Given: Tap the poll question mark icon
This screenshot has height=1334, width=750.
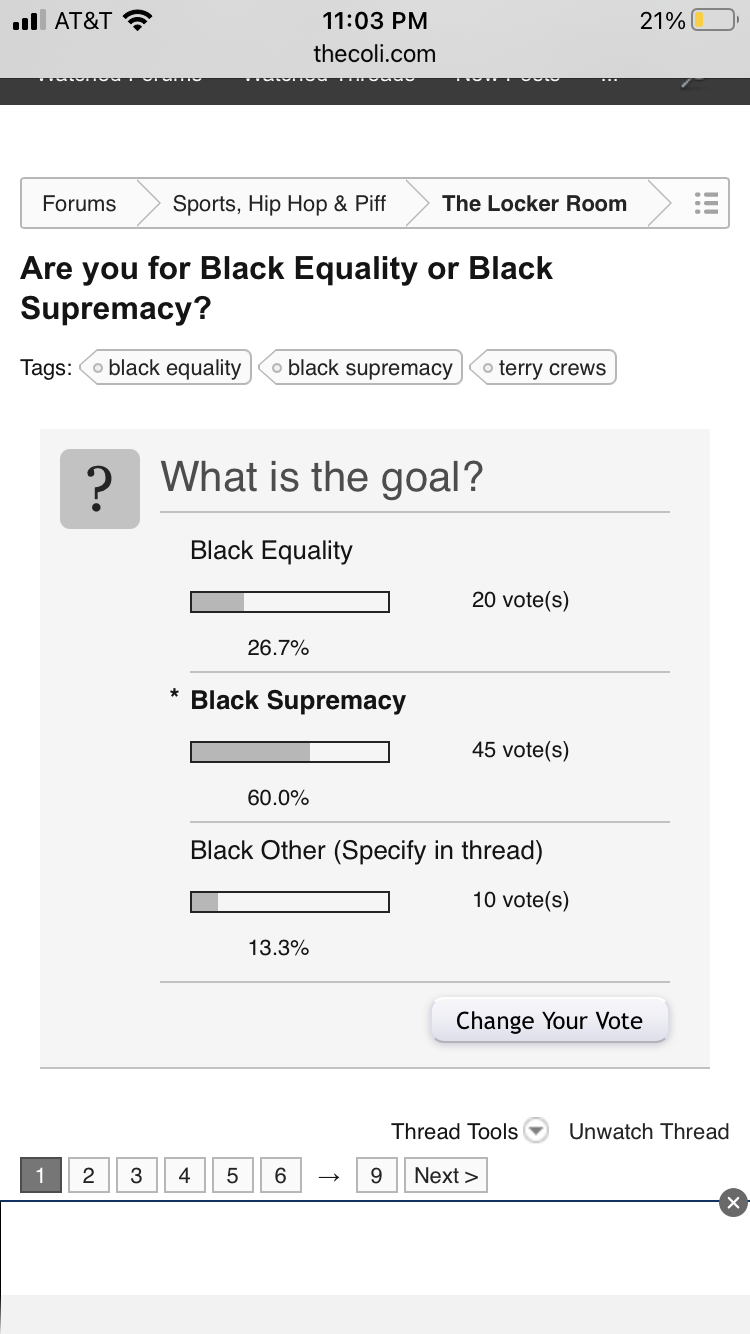Looking at the screenshot, I should [99, 489].
